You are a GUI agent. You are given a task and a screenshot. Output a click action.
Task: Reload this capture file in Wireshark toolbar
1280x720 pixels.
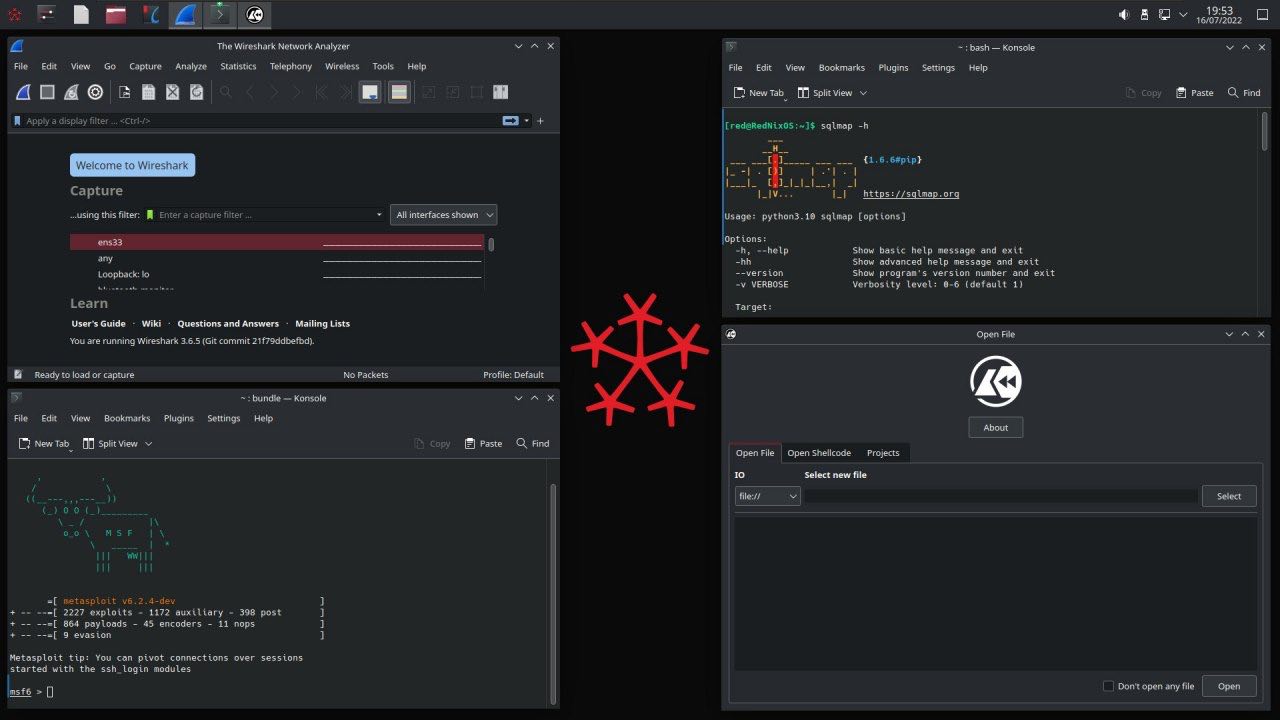(196, 92)
